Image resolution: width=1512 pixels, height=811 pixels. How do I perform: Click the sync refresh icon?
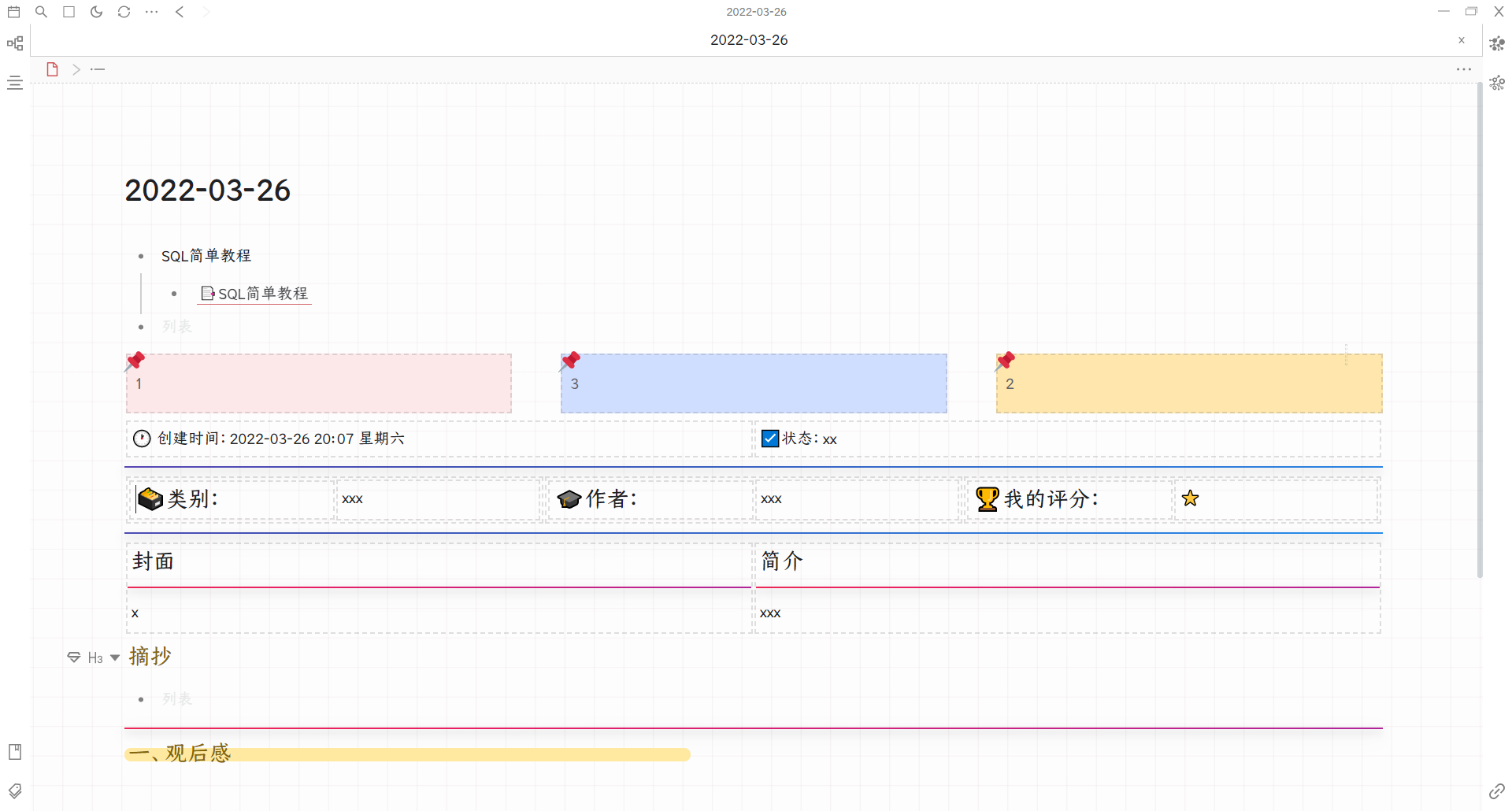click(124, 12)
